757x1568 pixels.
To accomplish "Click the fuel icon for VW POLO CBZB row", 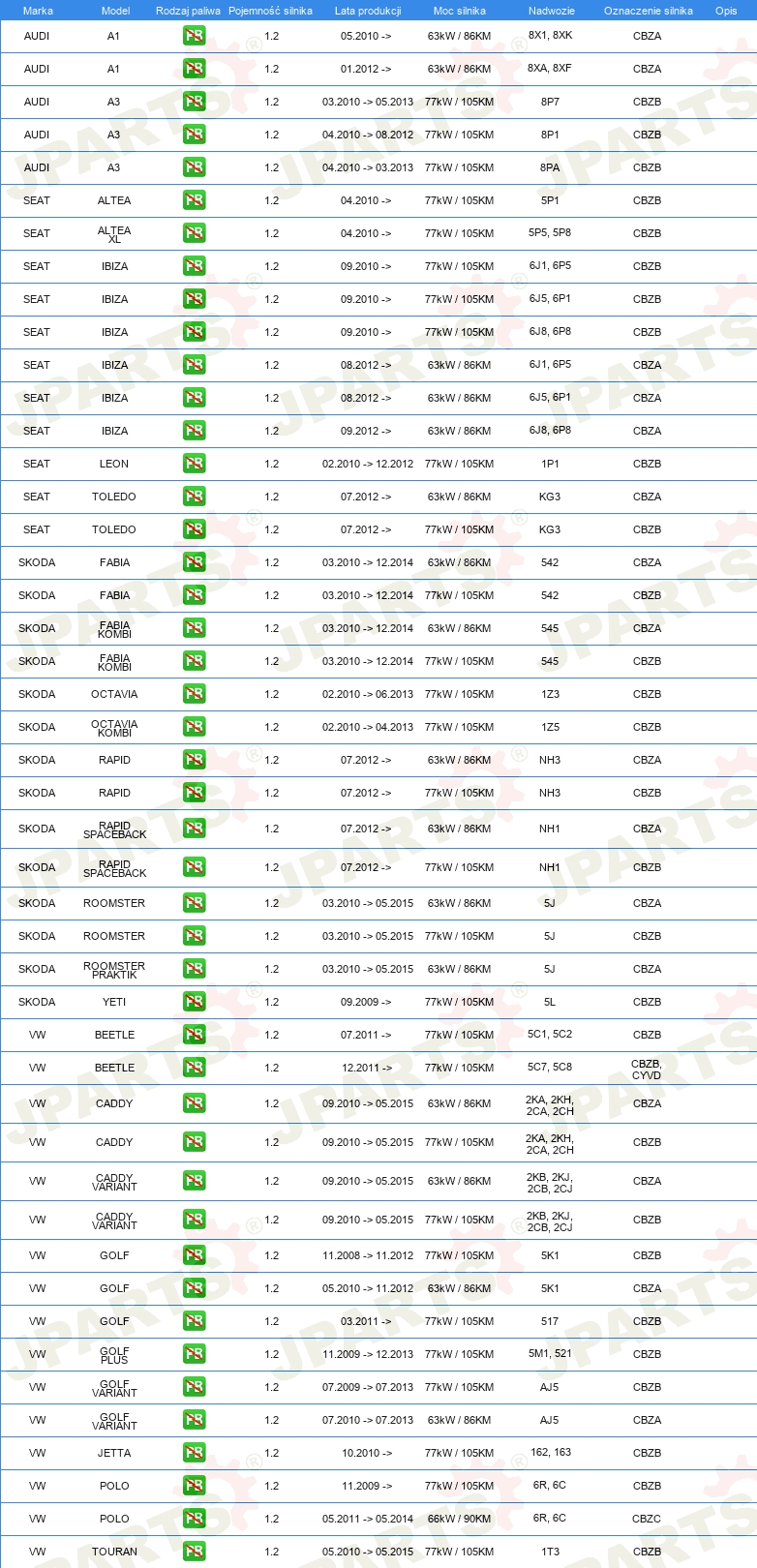I will (194, 1486).
